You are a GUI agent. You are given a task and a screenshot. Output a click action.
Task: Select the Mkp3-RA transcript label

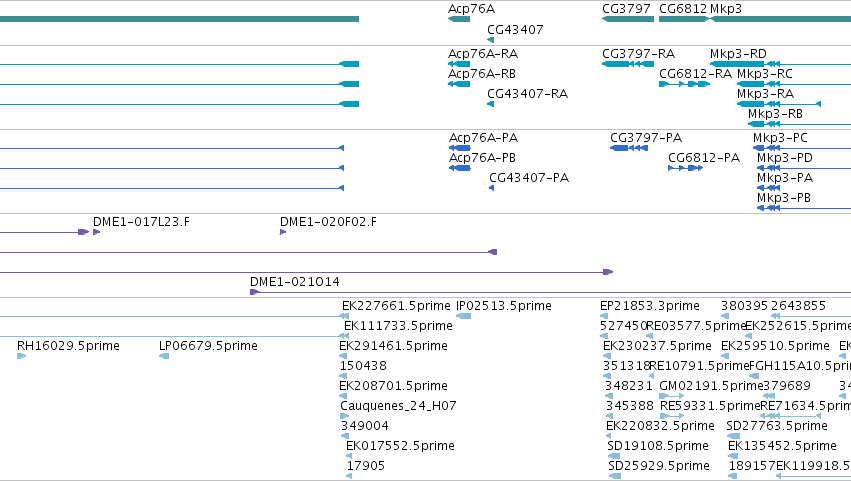(x=765, y=93)
